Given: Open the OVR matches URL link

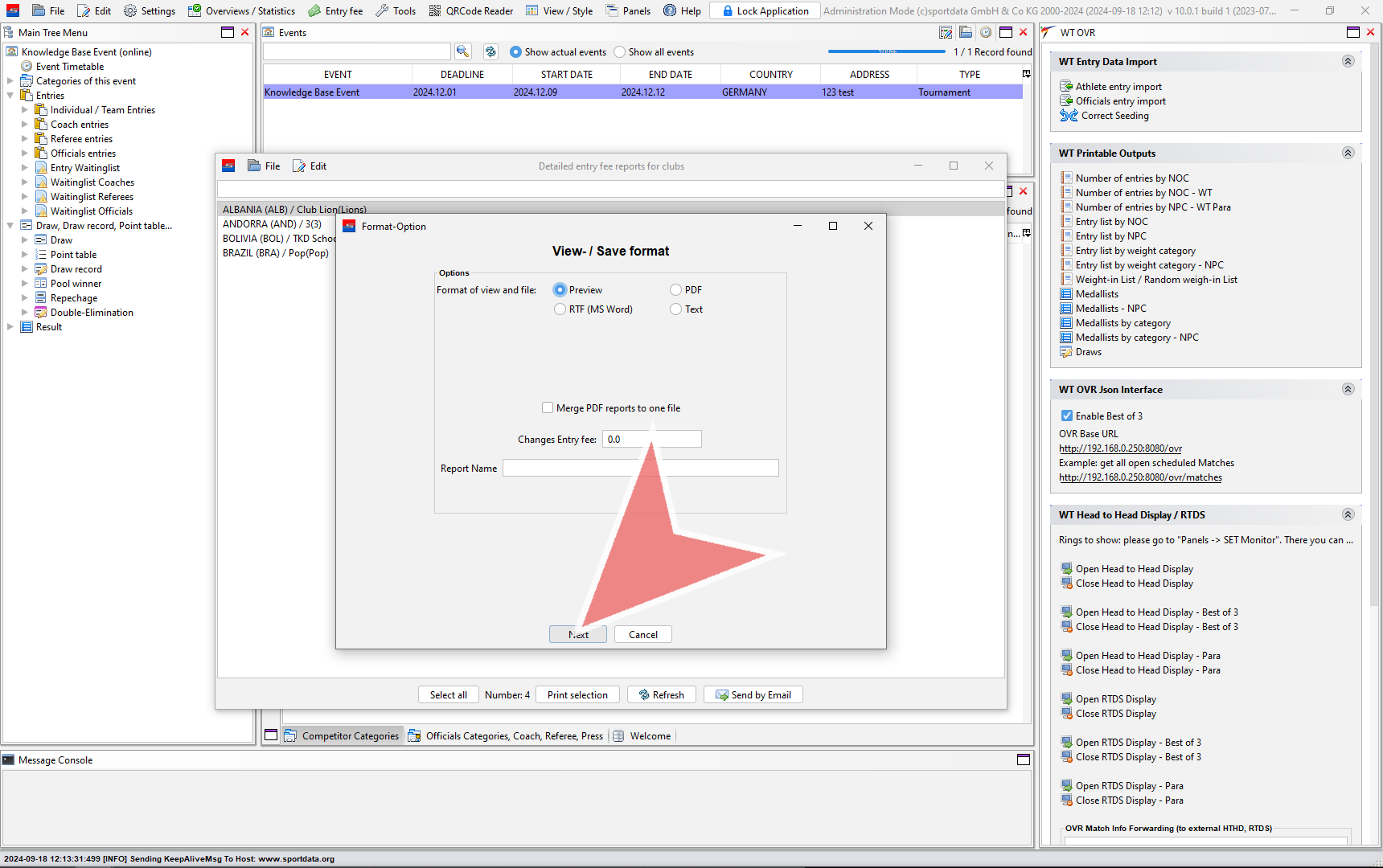Looking at the screenshot, I should [1140, 477].
